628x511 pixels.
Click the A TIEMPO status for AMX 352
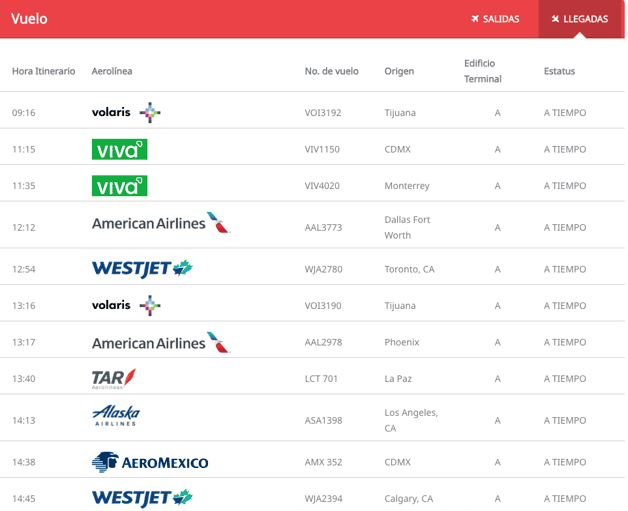coord(565,462)
